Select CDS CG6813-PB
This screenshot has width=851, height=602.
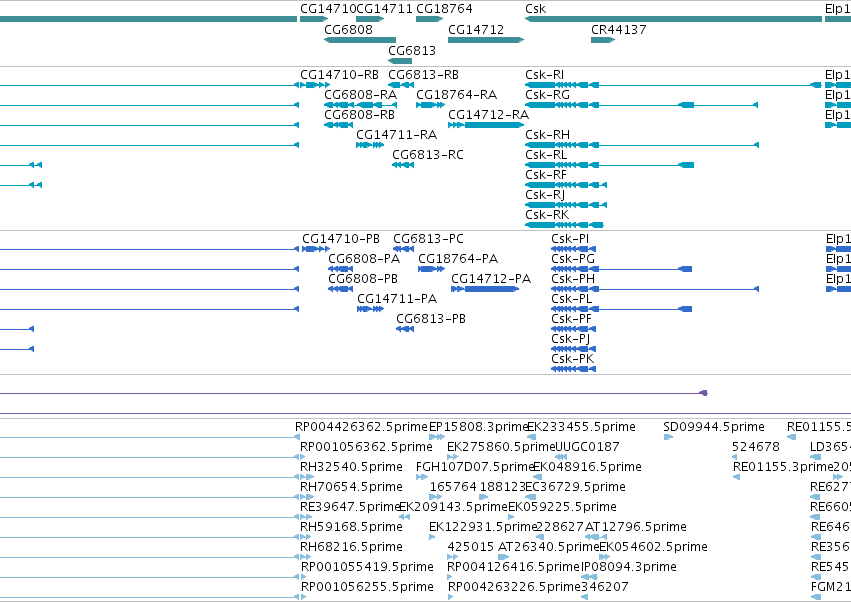click(x=431, y=319)
